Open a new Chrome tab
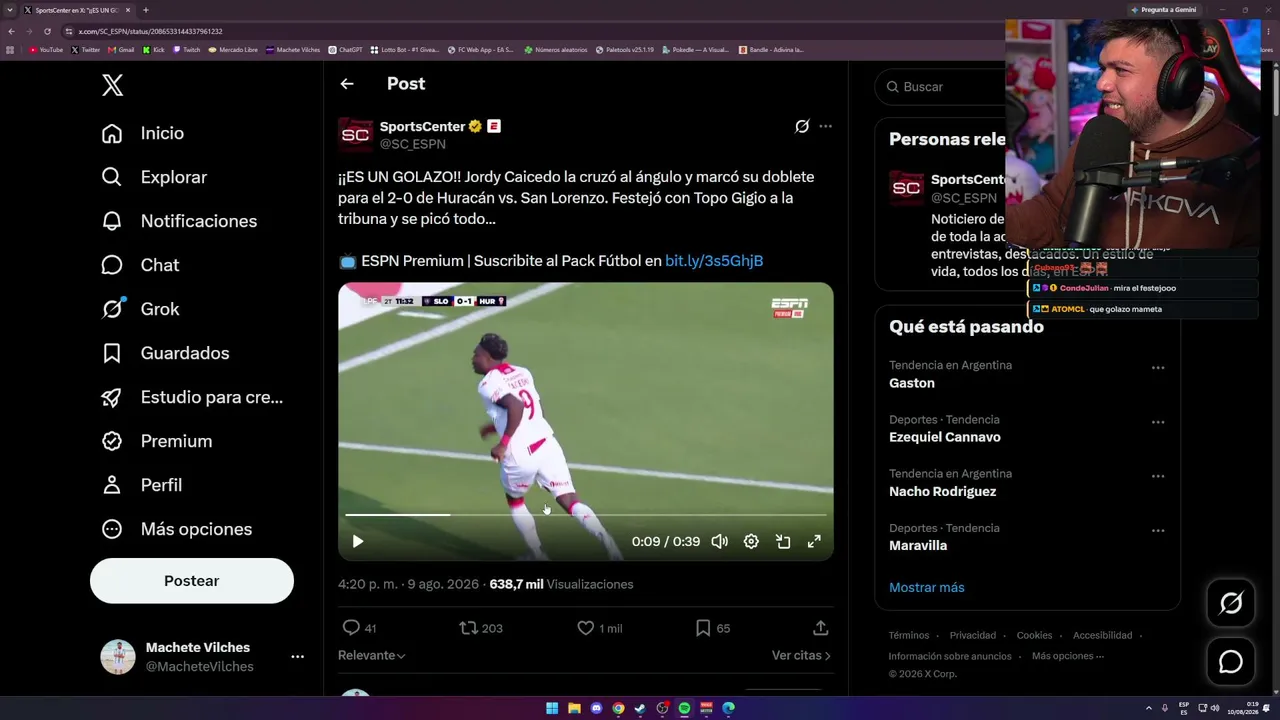This screenshot has width=1280, height=720. [x=145, y=10]
